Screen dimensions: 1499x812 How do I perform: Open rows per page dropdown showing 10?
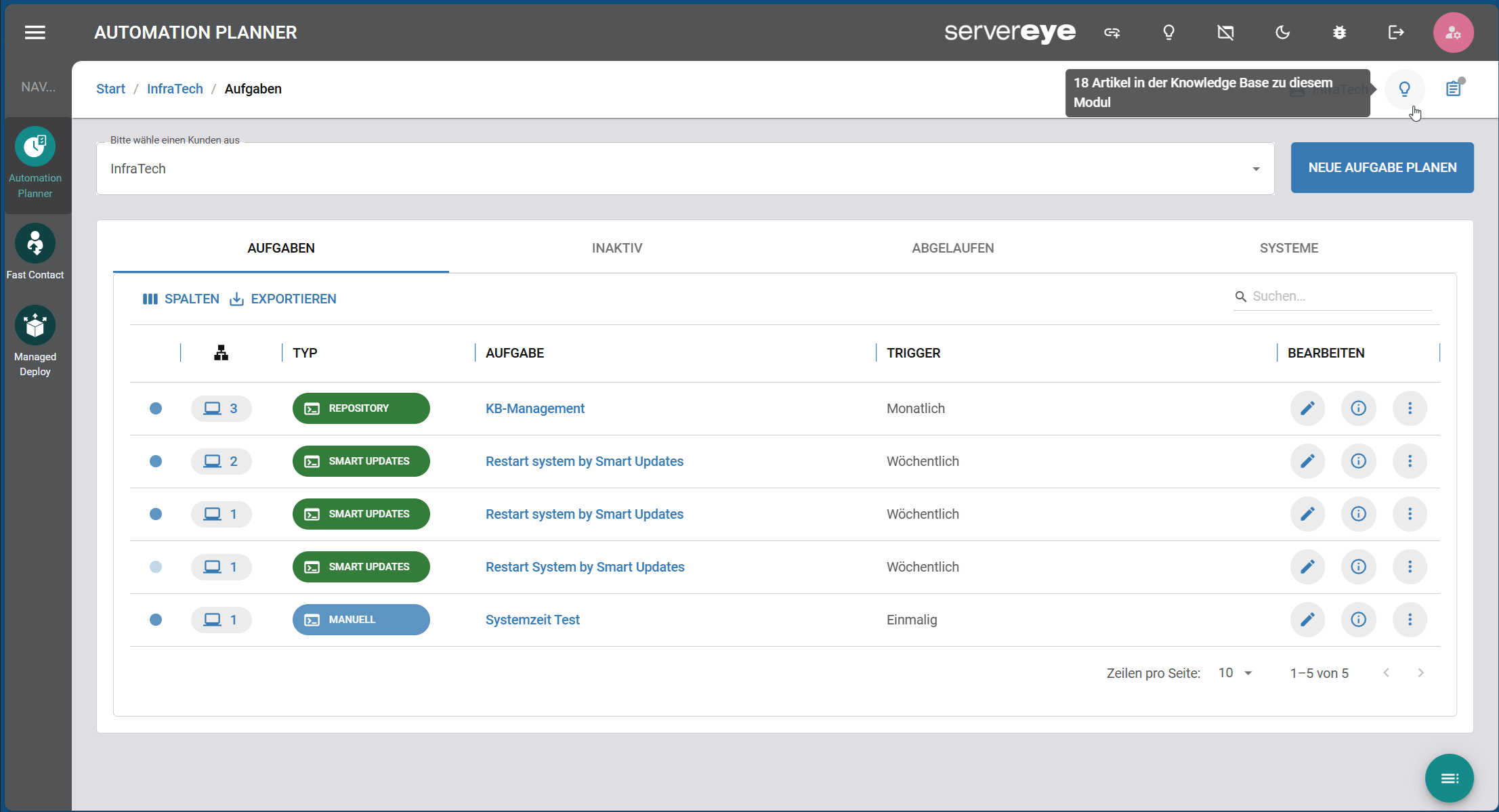(x=1235, y=673)
